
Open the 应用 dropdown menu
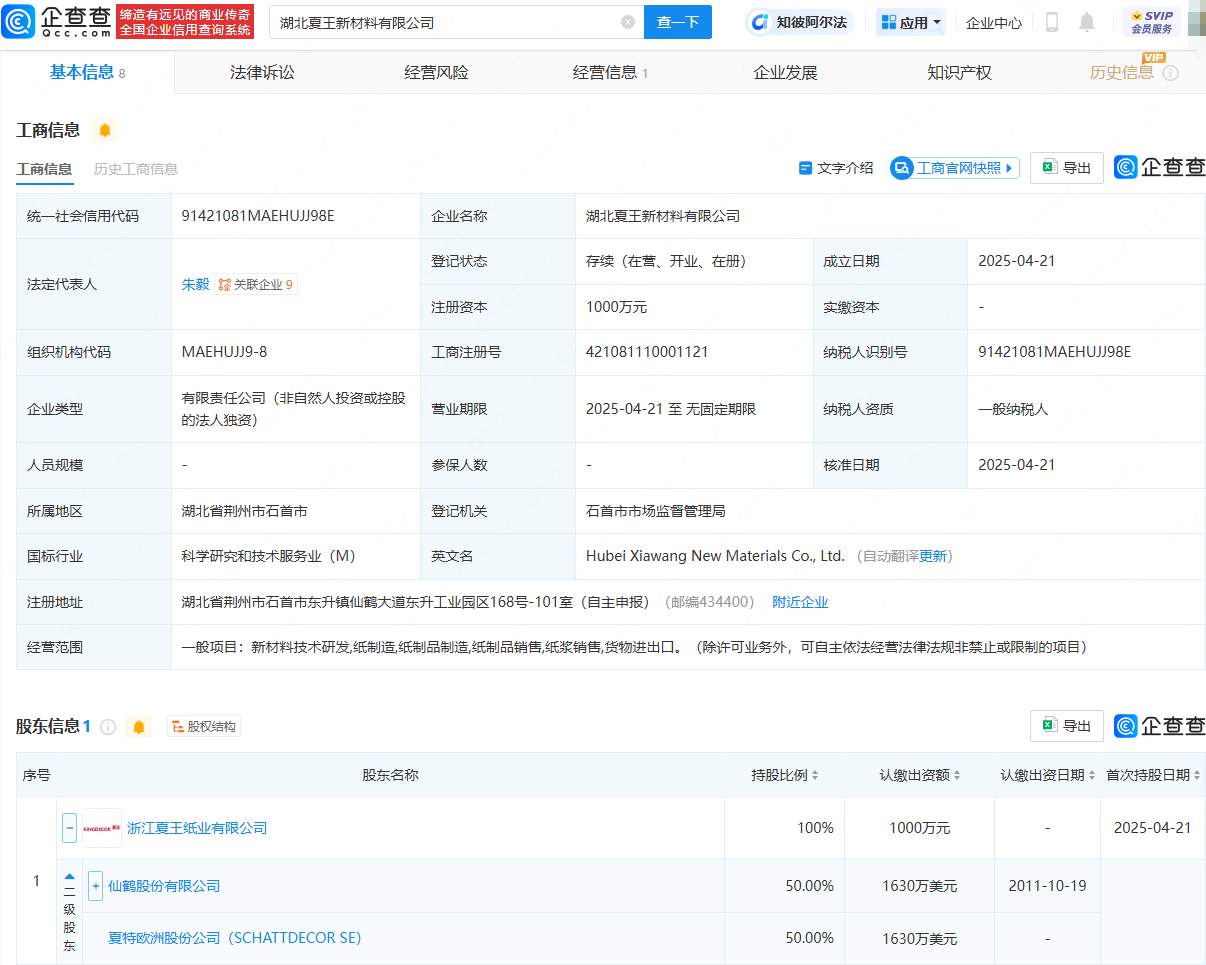[911, 22]
